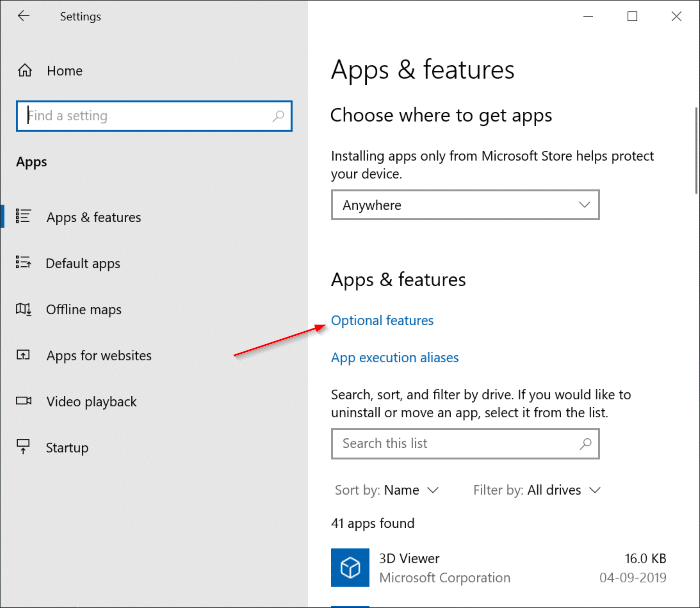
Task: Minimize the Settings window
Action: [x=588, y=17]
